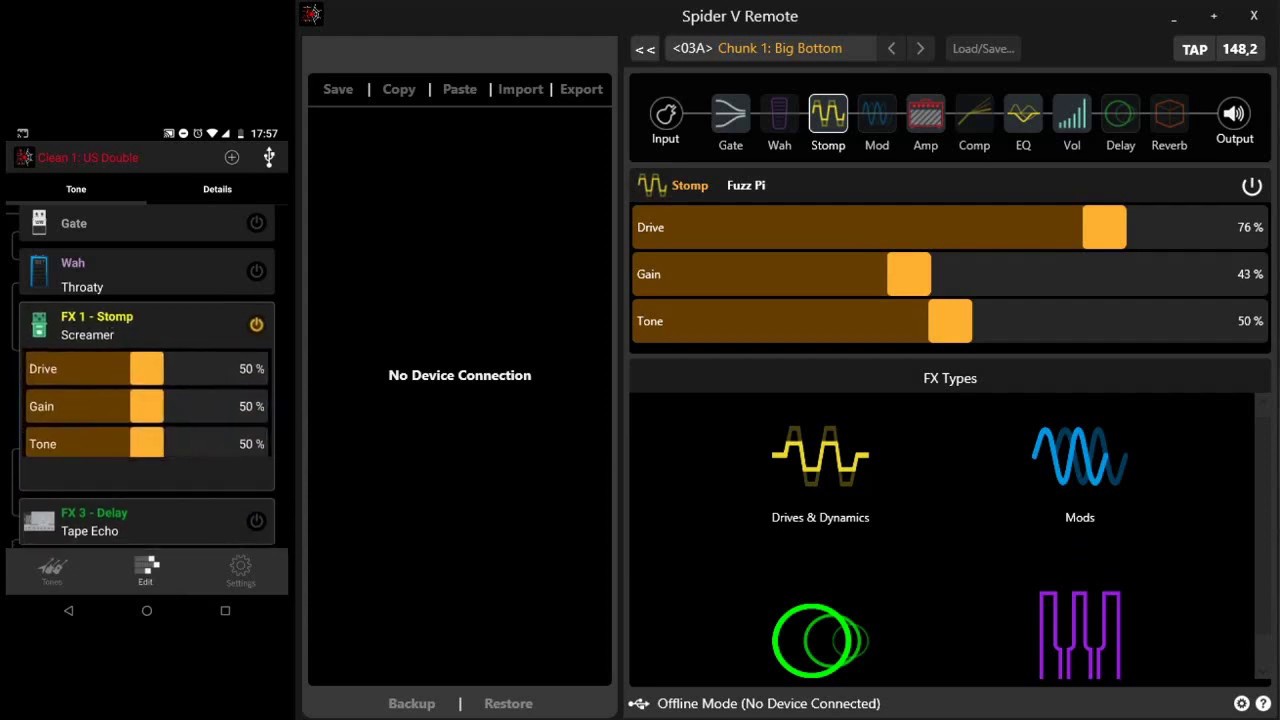Toggle FX 1 Stomp Screamer power
The image size is (1280, 720).
click(x=256, y=325)
